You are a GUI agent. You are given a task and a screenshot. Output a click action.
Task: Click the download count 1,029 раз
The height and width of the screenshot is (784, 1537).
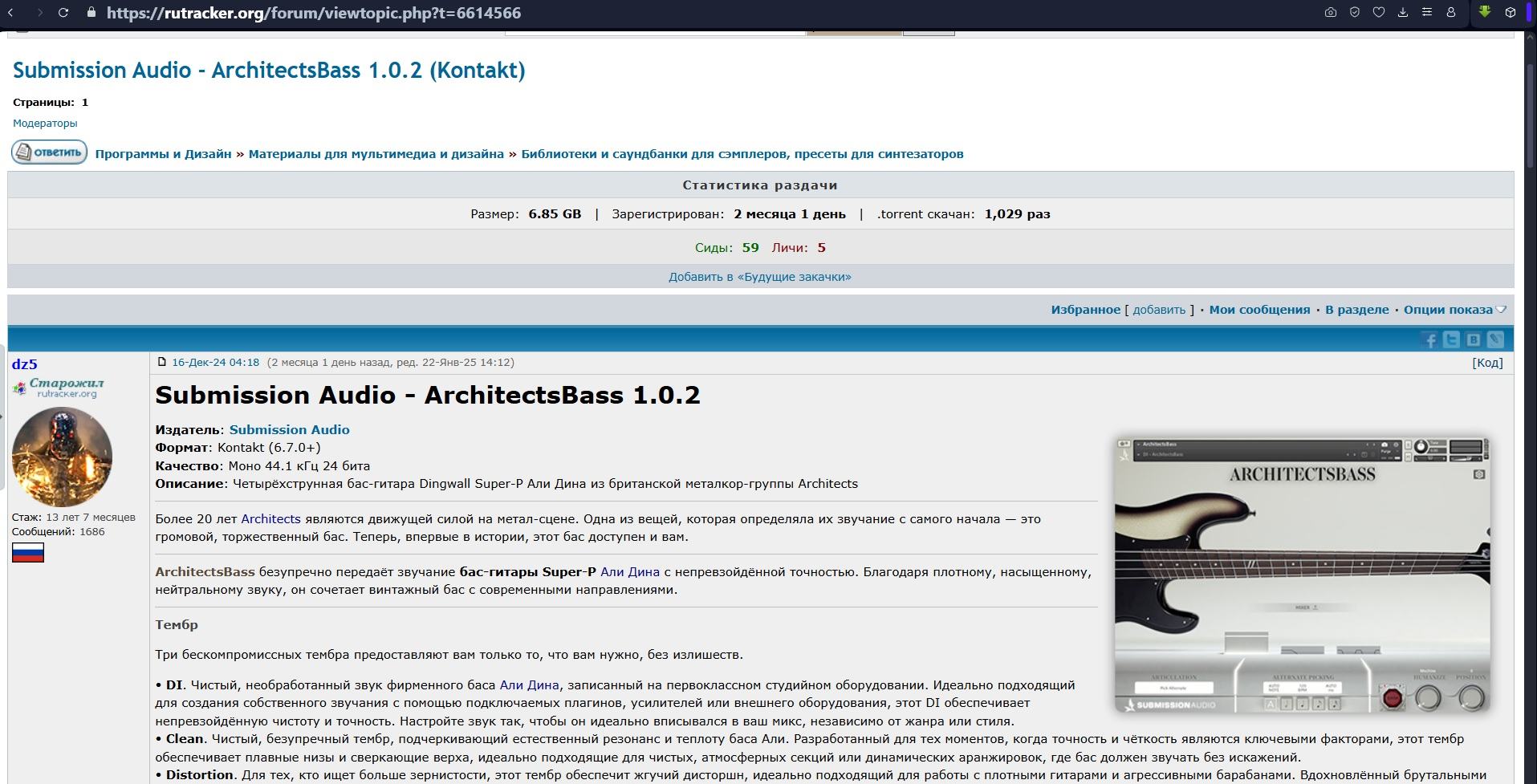point(1017,214)
